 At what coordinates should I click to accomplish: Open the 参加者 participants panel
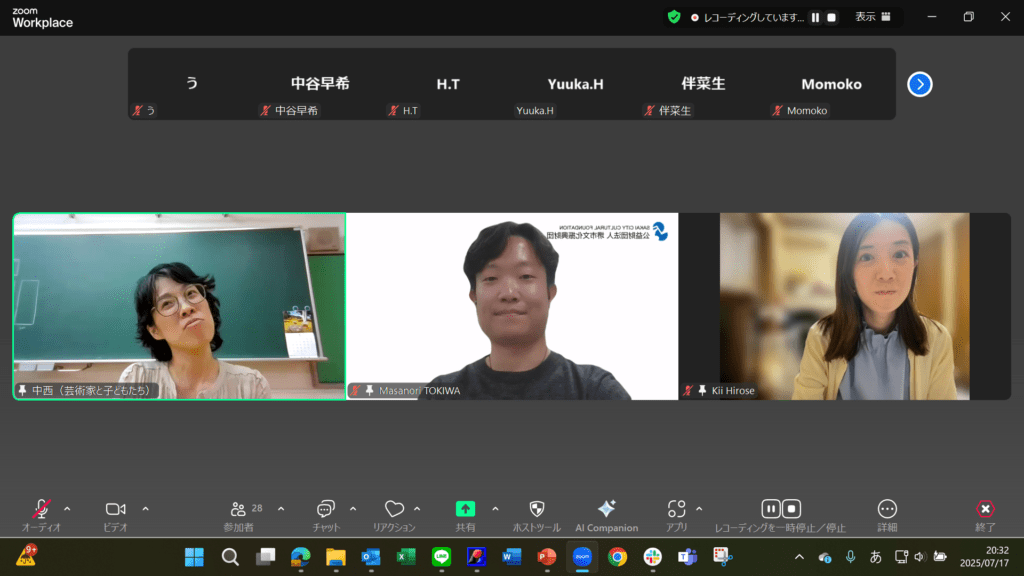(x=238, y=509)
